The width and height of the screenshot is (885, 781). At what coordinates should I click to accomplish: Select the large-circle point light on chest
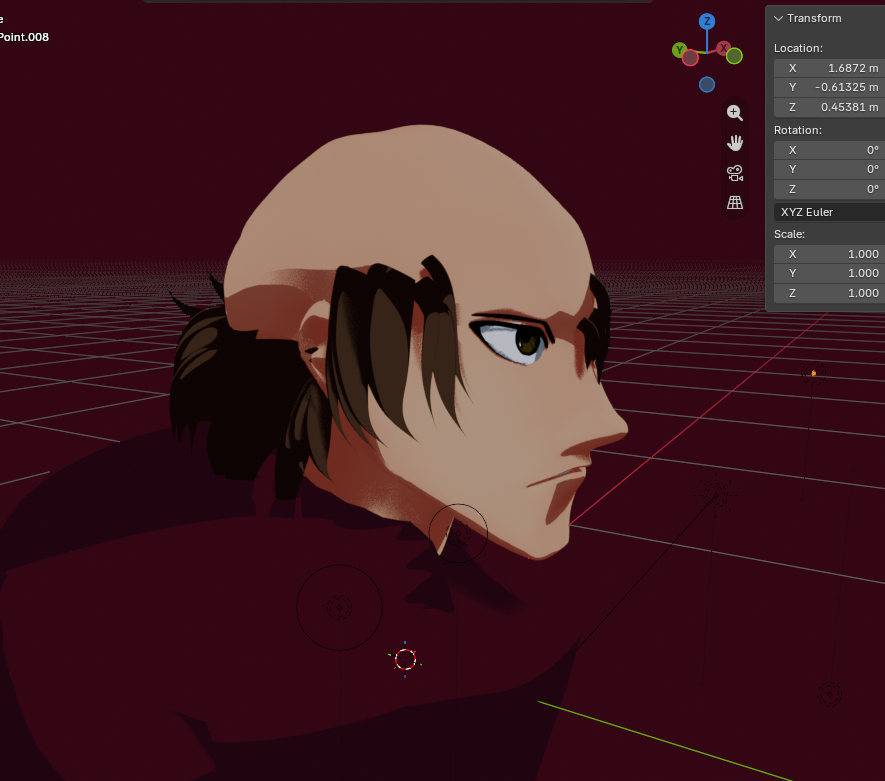(x=339, y=608)
